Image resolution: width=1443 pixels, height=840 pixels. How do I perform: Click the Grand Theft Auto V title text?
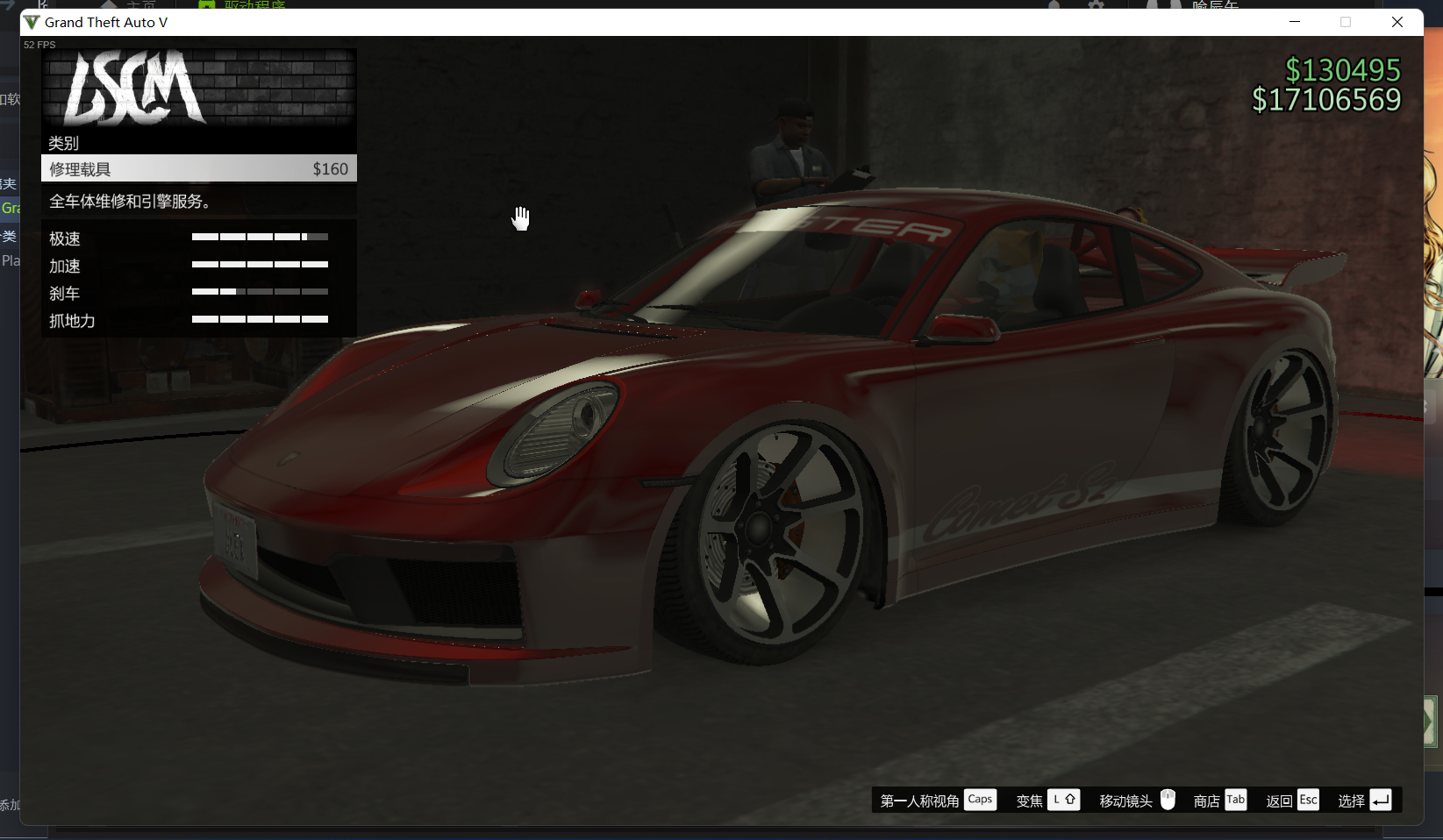pos(106,22)
